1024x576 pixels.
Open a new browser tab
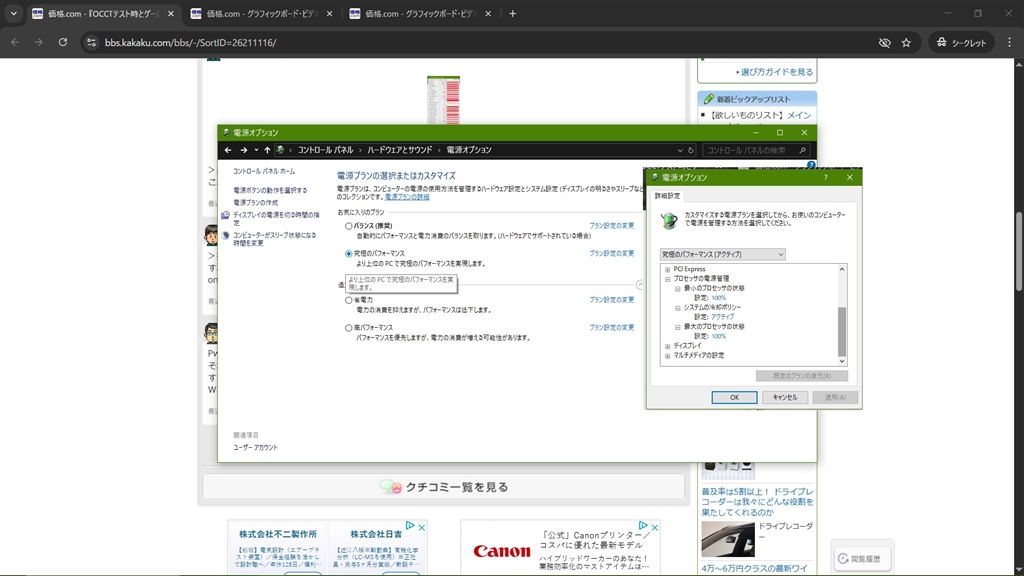point(513,14)
